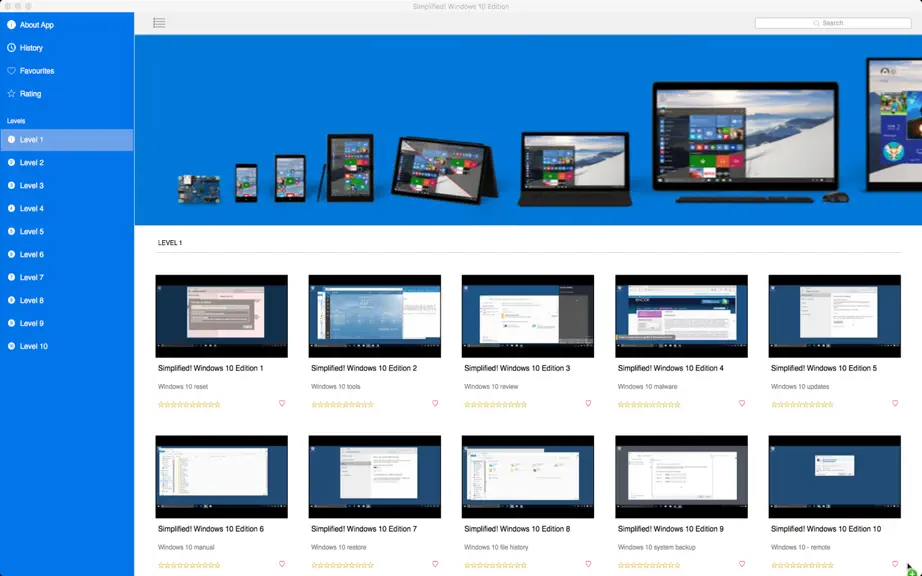Rate Edition 6 using its star row
The width and height of the screenshot is (922, 576).
(189, 565)
